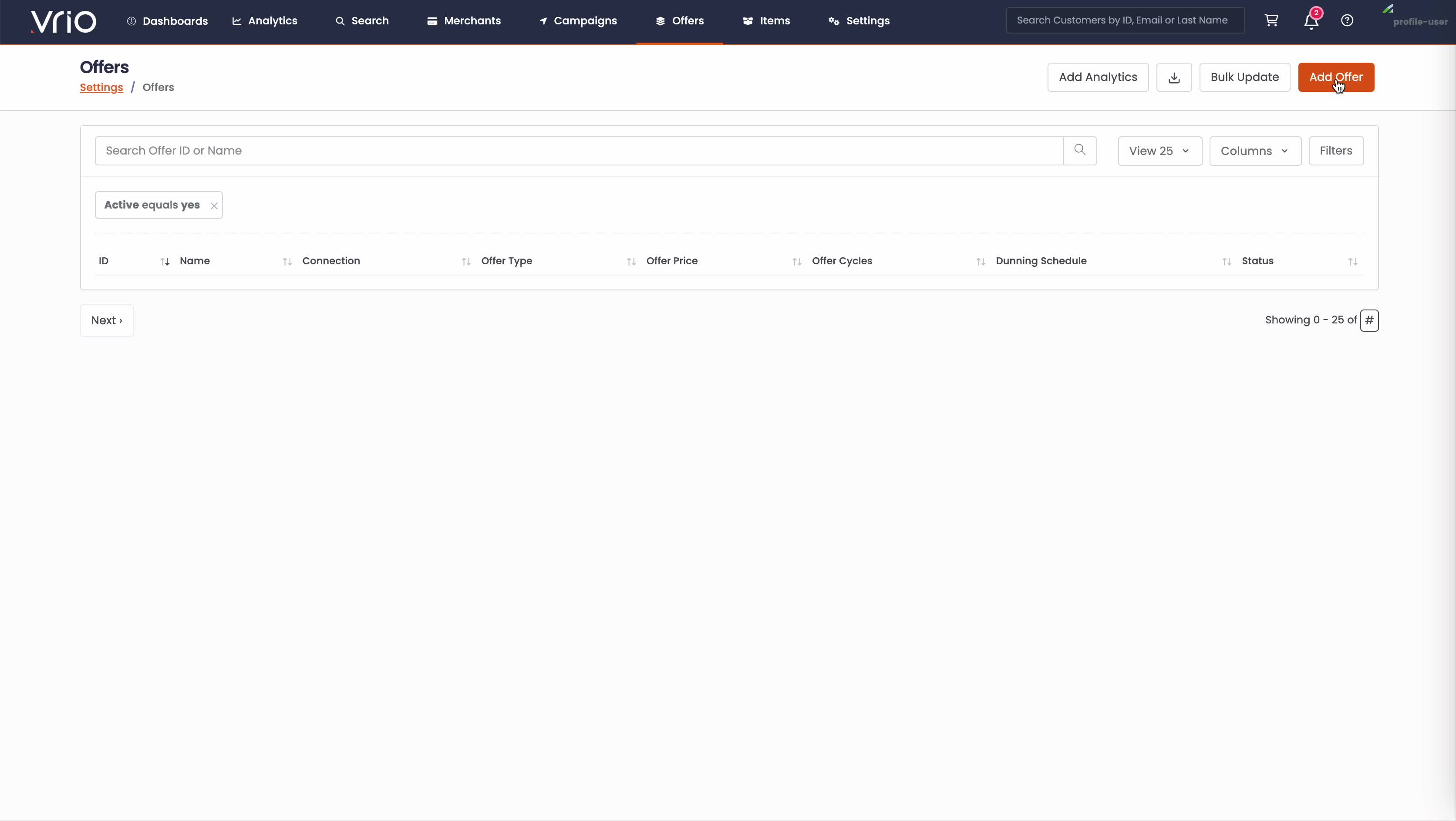
Task: Focus the Search Customers input field
Action: click(1125, 20)
